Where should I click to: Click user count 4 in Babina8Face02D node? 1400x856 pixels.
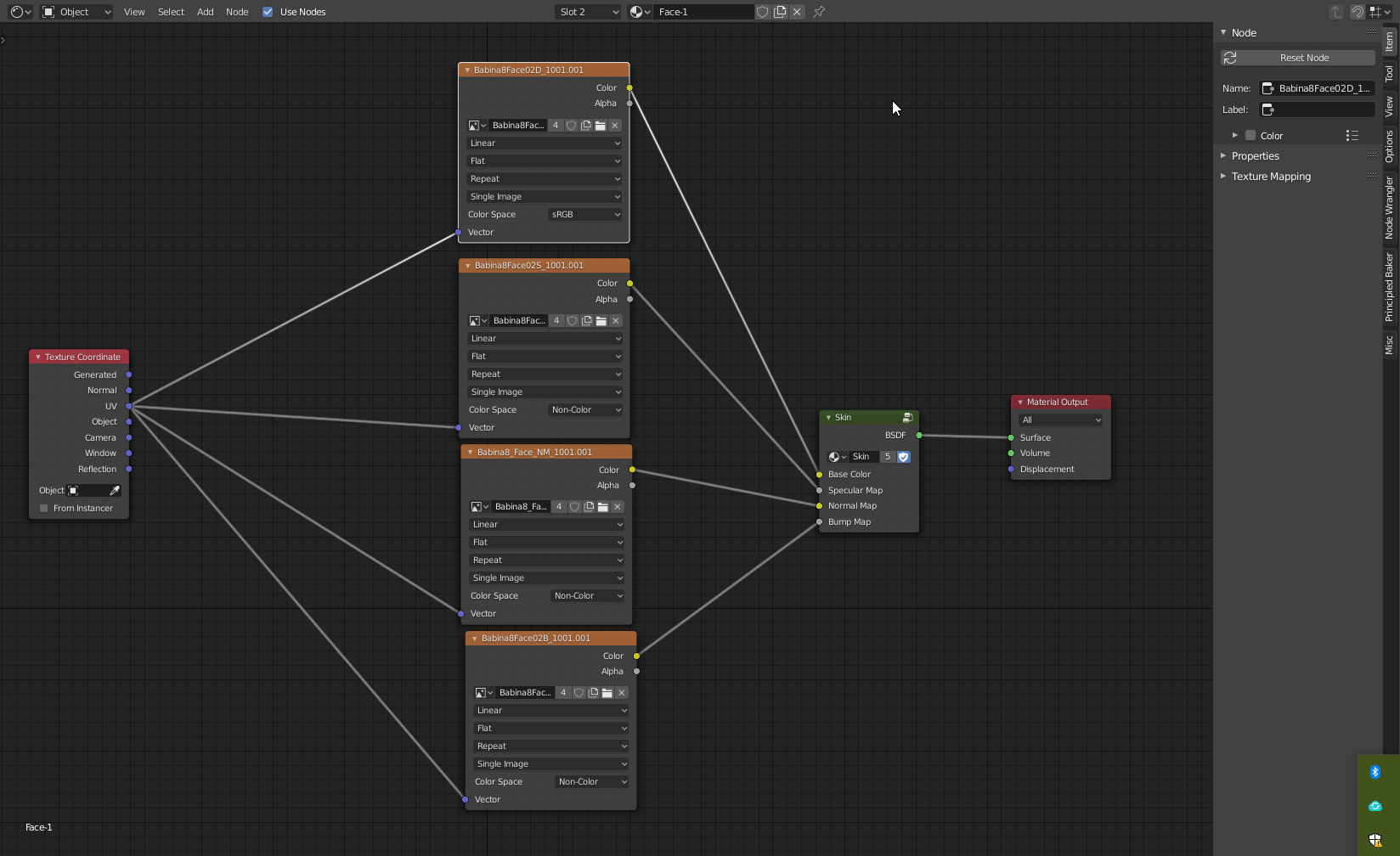pos(556,126)
